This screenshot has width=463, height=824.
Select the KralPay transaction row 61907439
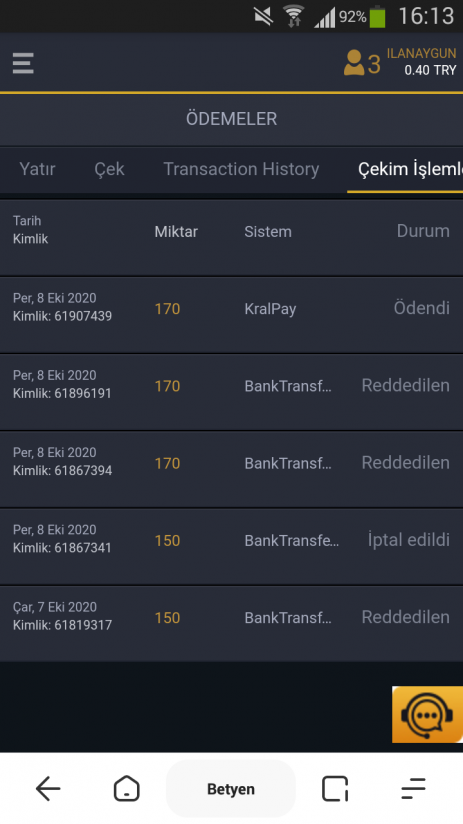[x=231, y=314]
